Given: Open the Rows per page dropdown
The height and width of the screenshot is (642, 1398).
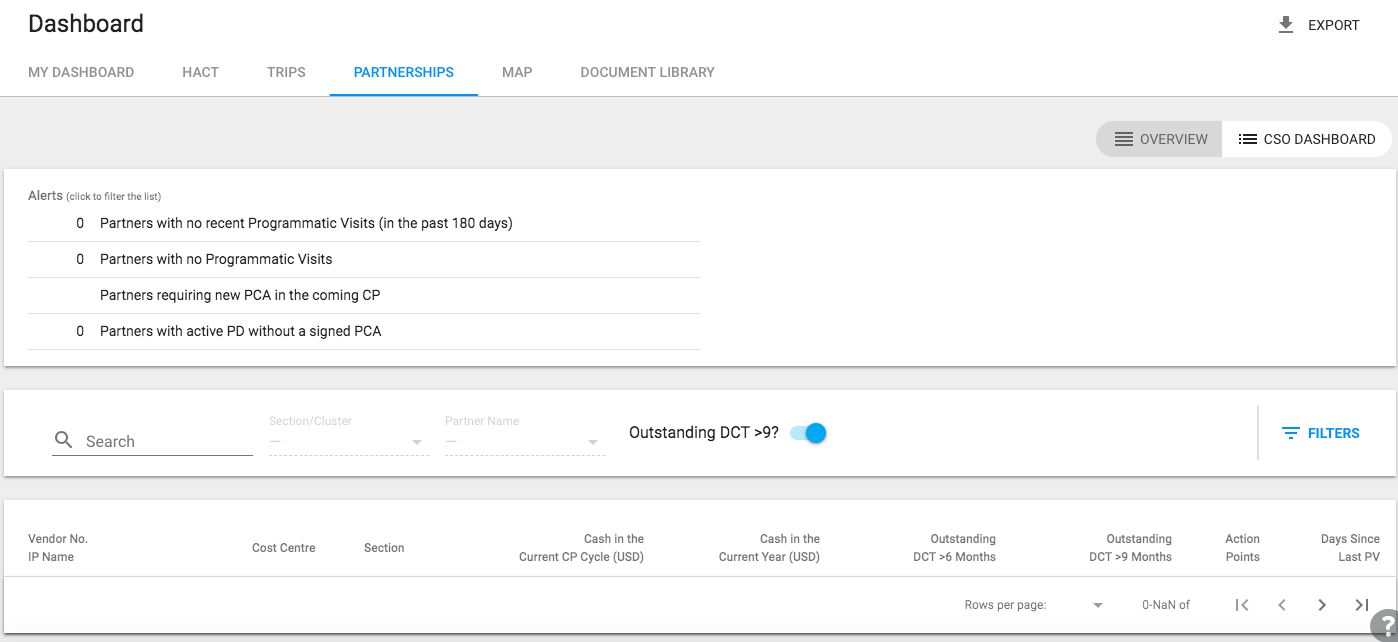Looking at the screenshot, I should point(1097,605).
